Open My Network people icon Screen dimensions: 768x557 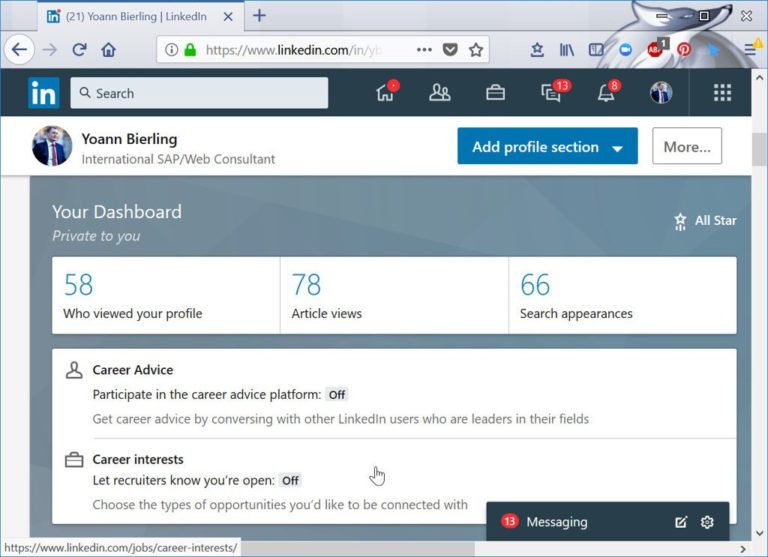point(439,93)
